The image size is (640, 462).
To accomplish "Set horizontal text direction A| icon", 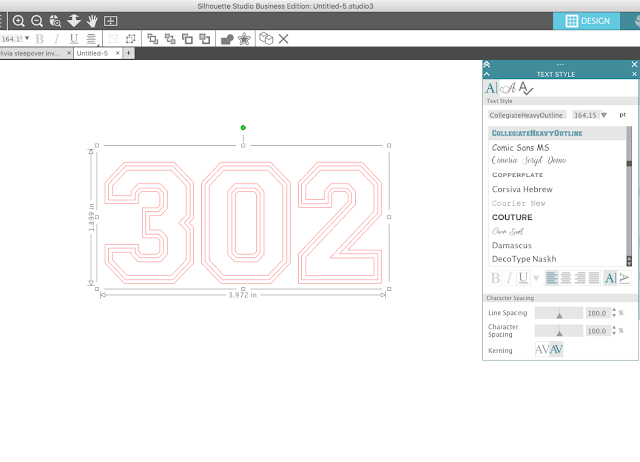I will tap(610, 278).
